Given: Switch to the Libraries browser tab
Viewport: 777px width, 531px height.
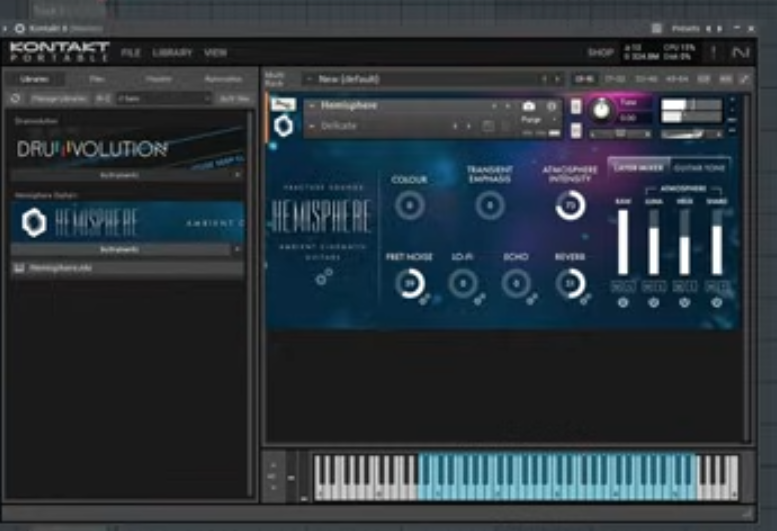Looking at the screenshot, I should point(34,79).
